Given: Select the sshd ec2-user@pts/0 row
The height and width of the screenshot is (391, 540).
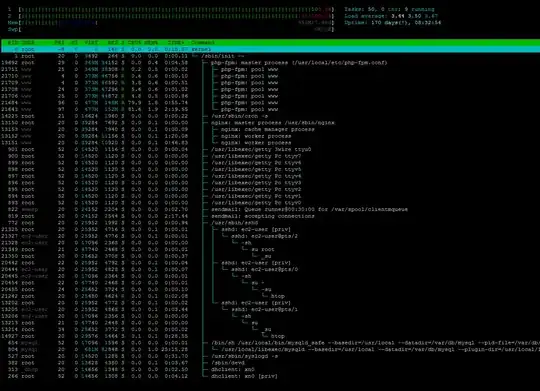Looking at the screenshot, I should click(x=270, y=269).
